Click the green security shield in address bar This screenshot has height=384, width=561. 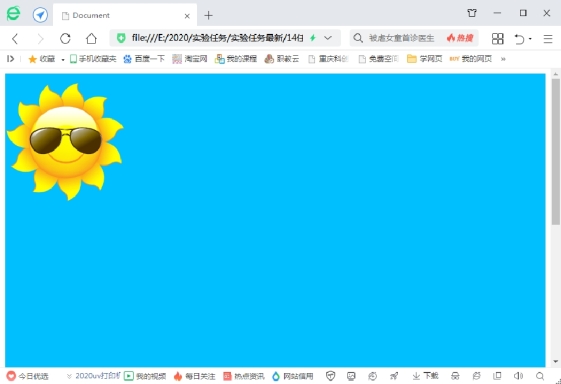(121, 38)
